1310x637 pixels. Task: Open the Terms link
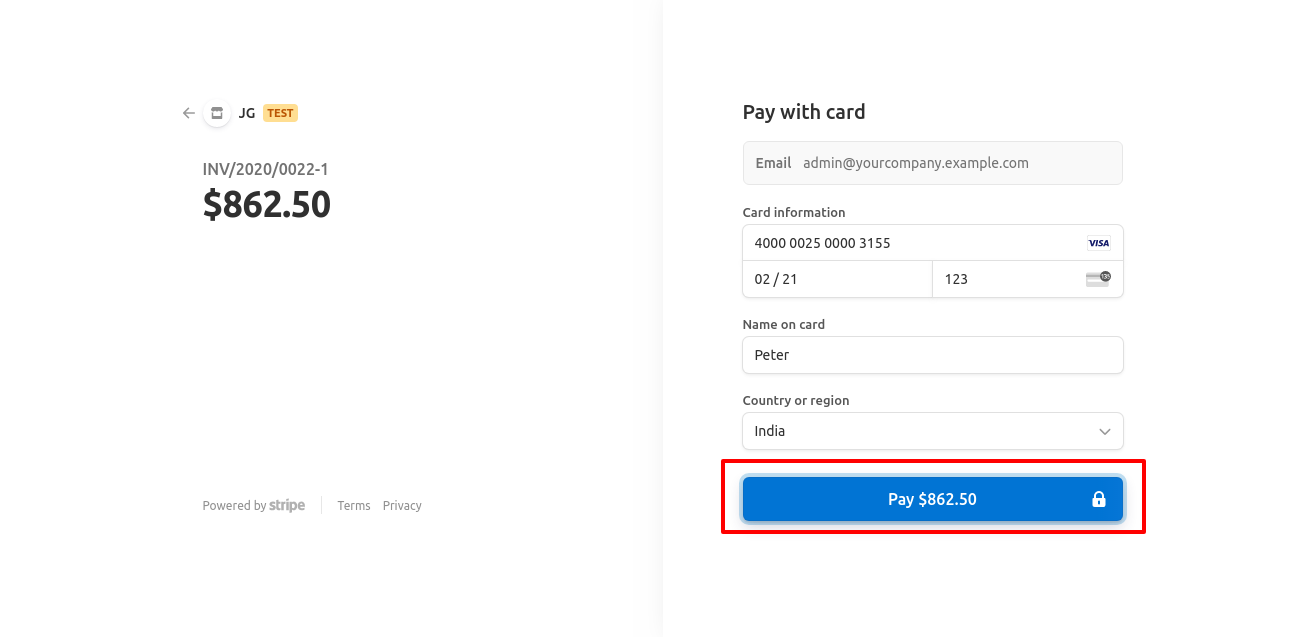(354, 506)
